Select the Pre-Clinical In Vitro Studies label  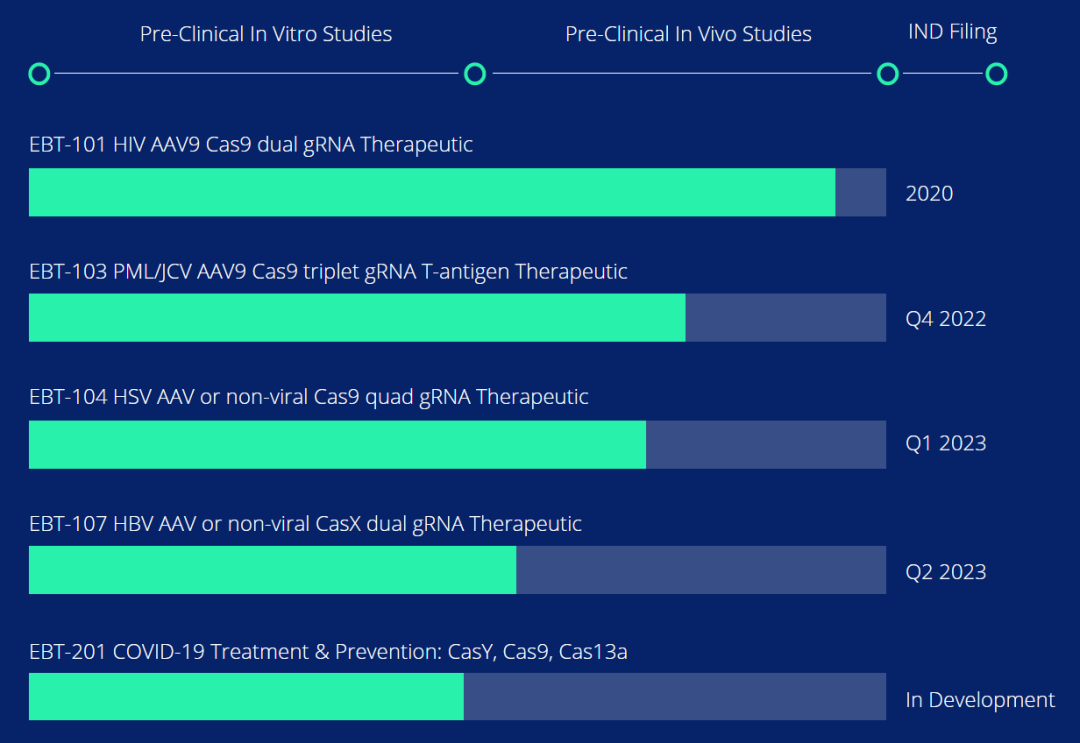(x=266, y=34)
